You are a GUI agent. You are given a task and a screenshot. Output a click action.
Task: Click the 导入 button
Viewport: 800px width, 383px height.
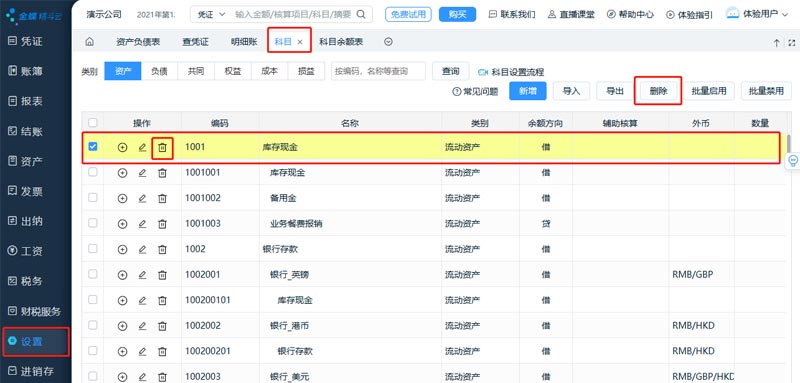coord(571,91)
